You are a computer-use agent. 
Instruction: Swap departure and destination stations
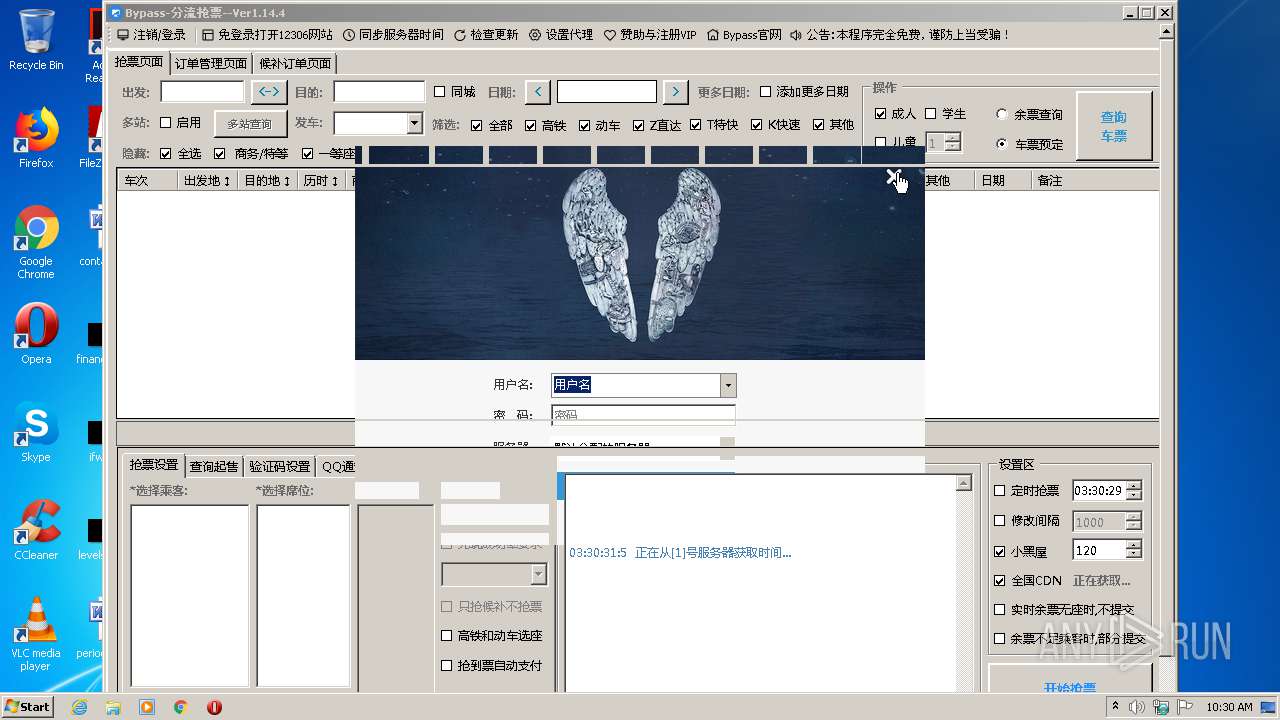click(268, 92)
